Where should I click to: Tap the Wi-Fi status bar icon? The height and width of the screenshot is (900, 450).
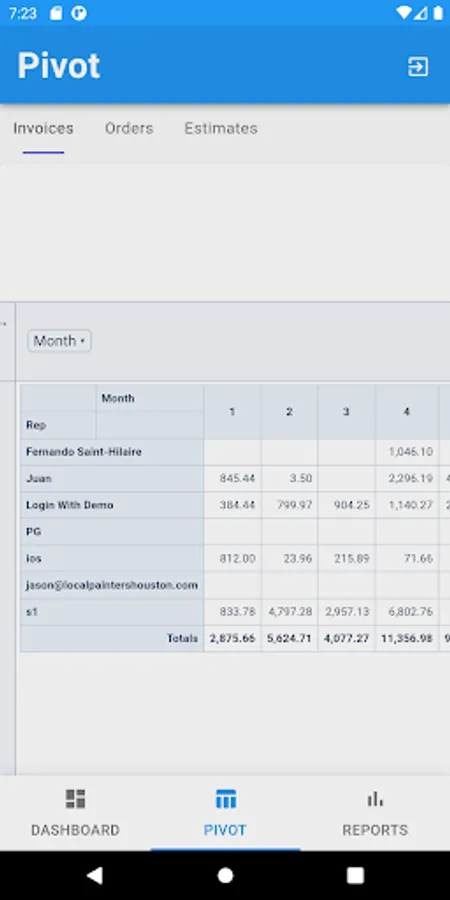404,13
